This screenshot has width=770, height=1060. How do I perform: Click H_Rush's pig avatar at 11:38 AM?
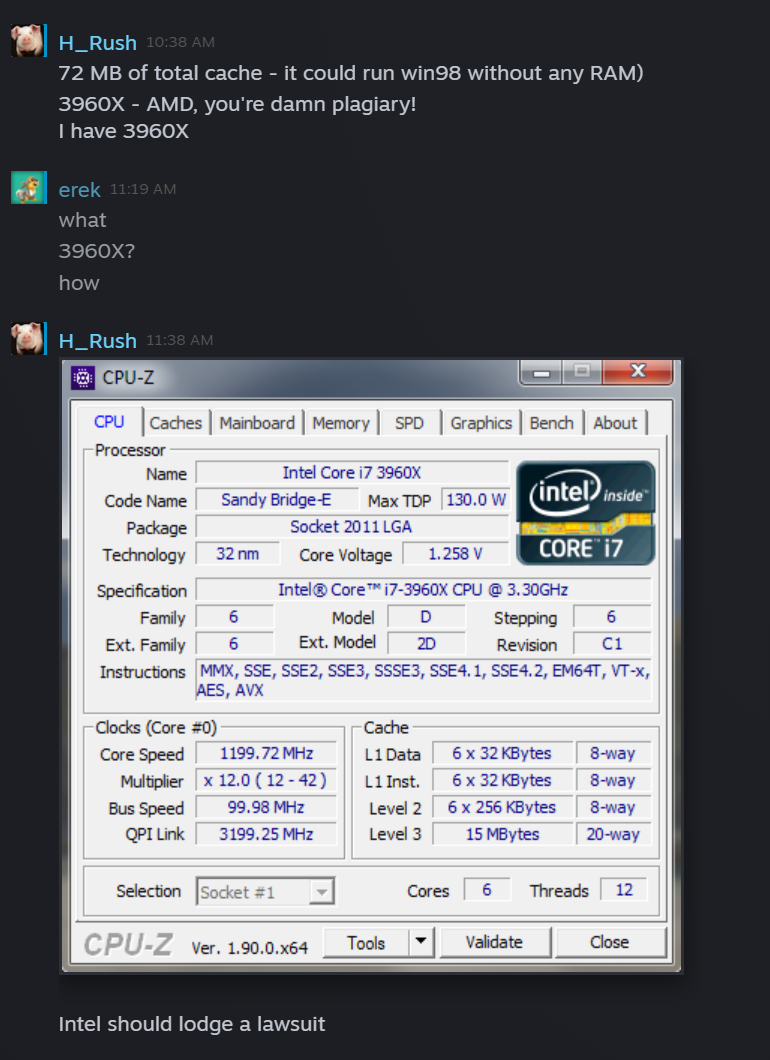(x=27, y=338)
